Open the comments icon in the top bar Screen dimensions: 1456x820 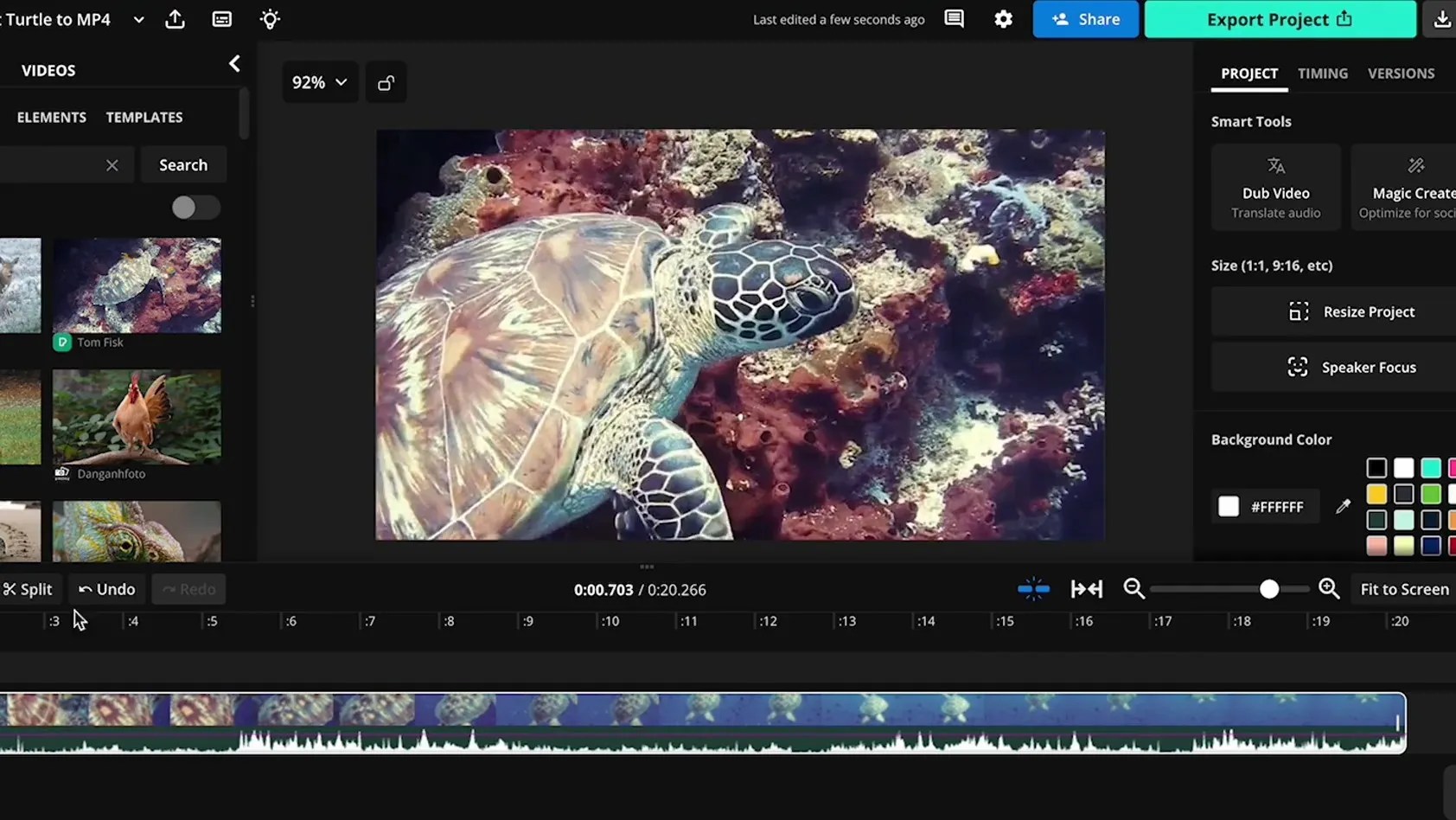pos(954,19)
